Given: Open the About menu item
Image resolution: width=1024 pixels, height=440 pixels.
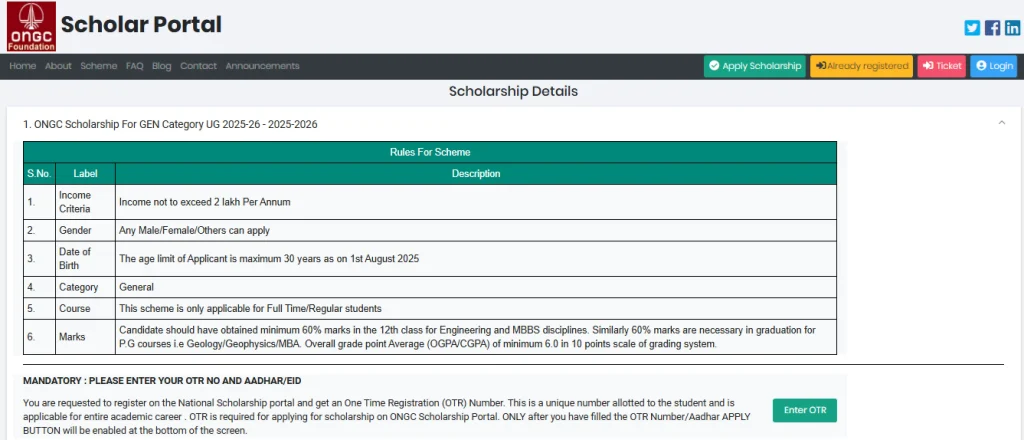Looking at the screenshot, I should click(58, 66).
